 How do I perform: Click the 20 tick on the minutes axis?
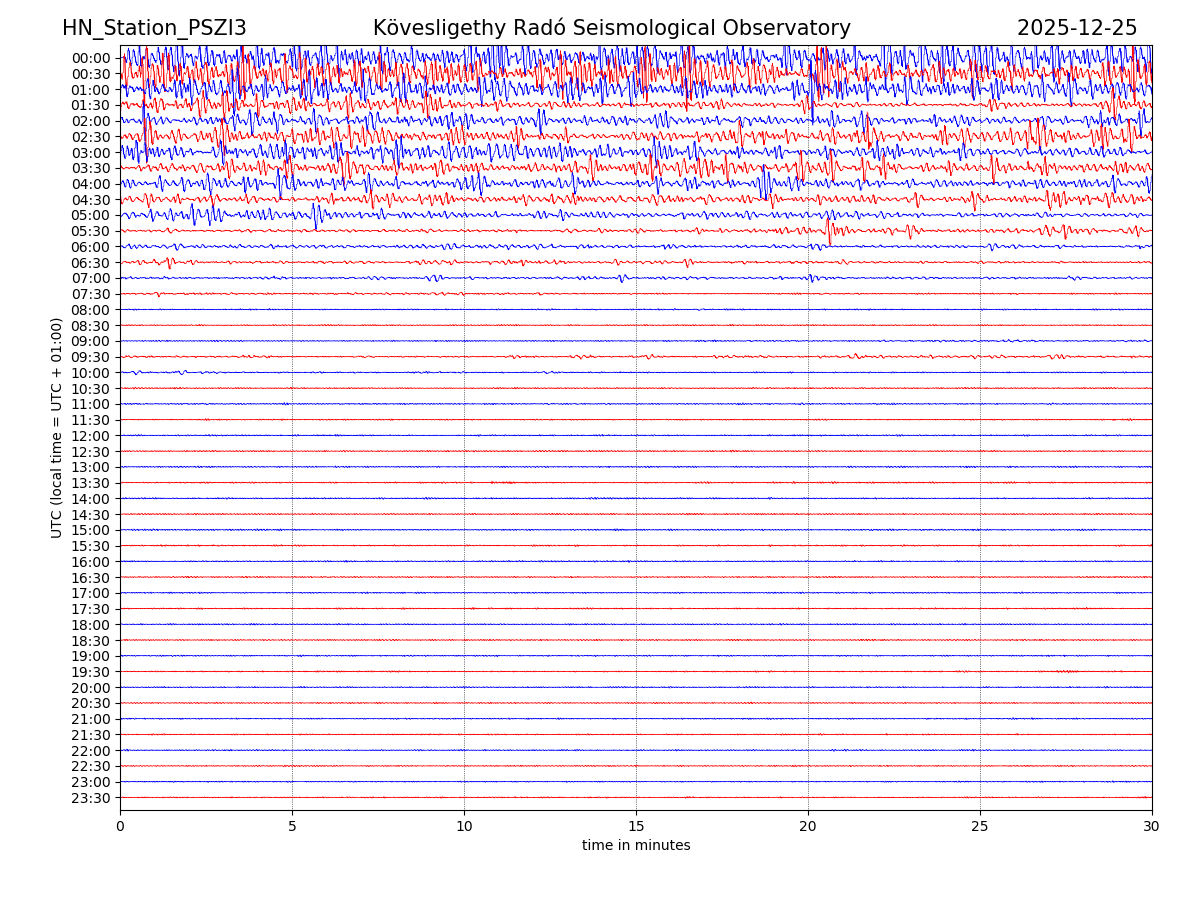(808, 826)
